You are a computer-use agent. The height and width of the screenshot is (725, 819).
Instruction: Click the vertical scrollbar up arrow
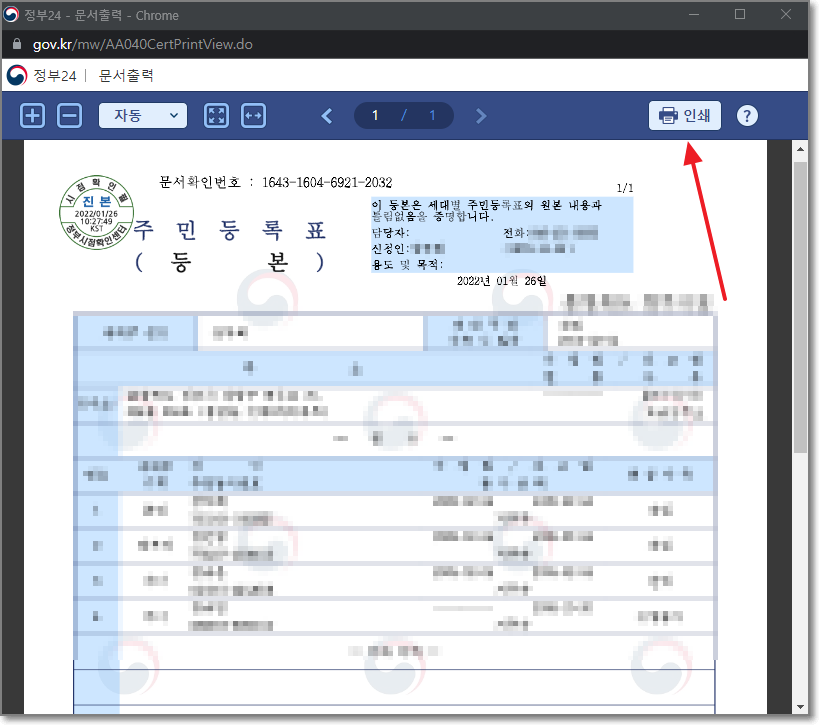pos(800,148)
